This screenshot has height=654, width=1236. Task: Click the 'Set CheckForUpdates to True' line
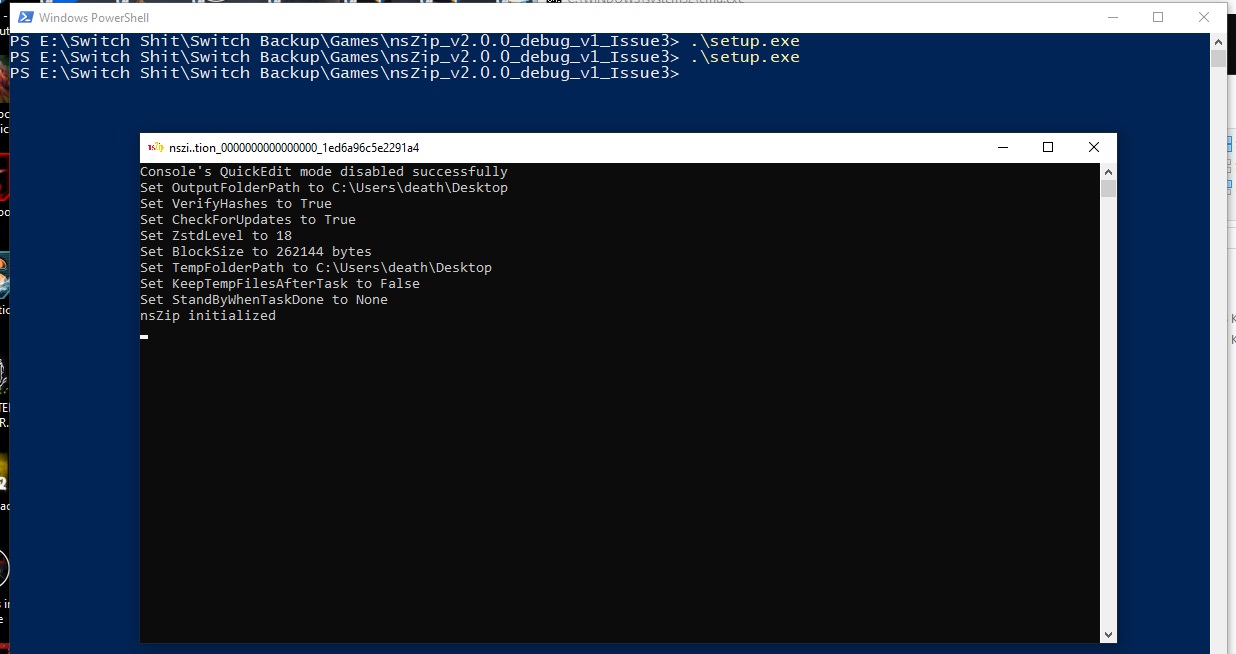(248, 220)
